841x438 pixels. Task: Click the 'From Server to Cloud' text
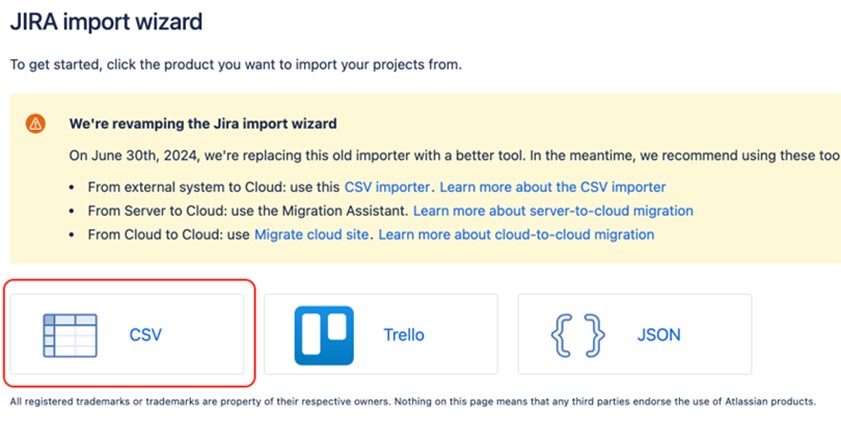click(248, 211)
